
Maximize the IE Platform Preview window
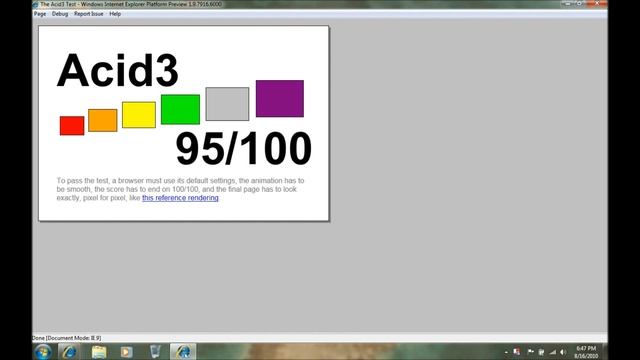579,3
